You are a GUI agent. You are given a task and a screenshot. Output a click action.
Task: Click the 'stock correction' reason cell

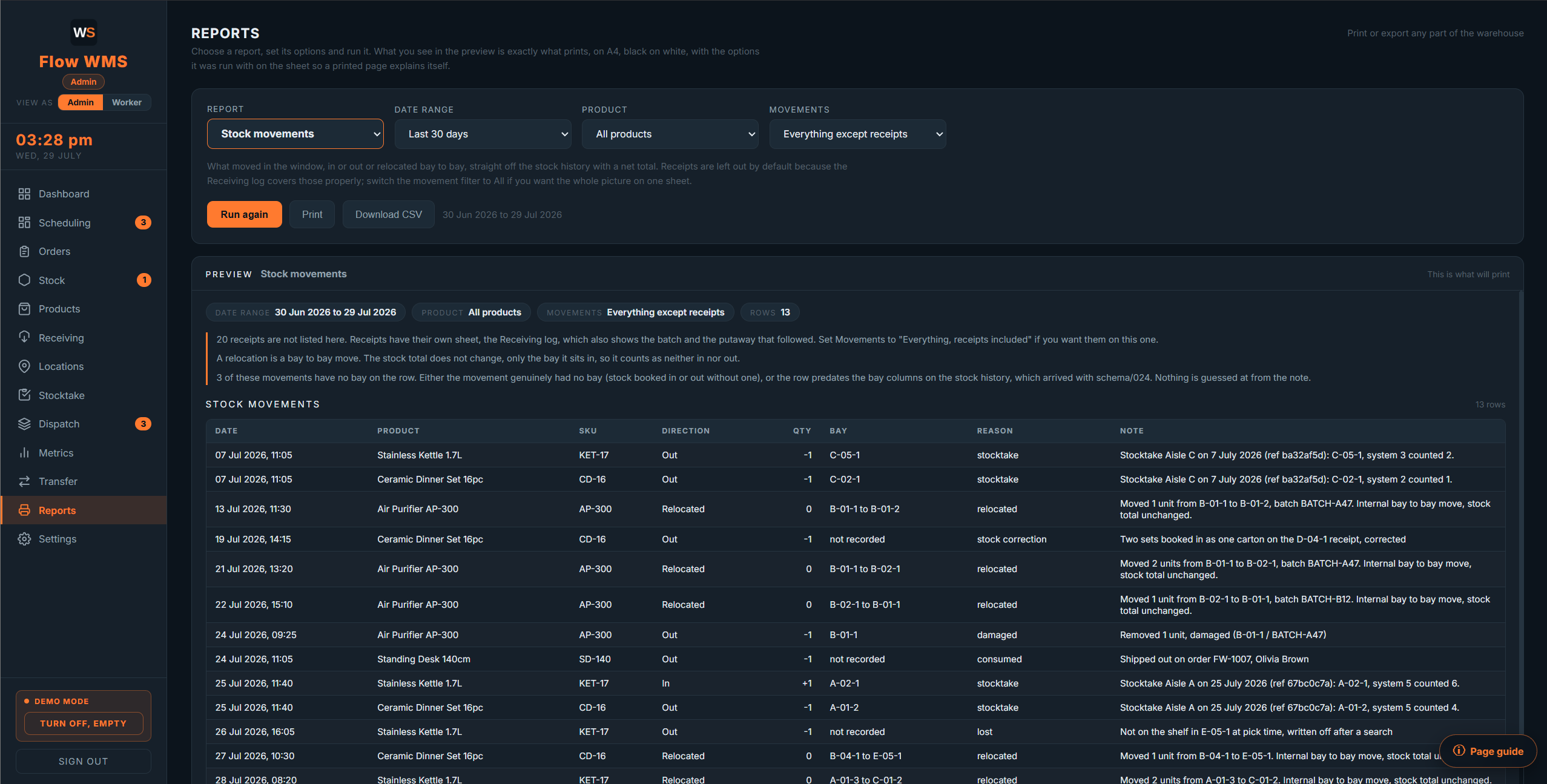(1012, 539)
